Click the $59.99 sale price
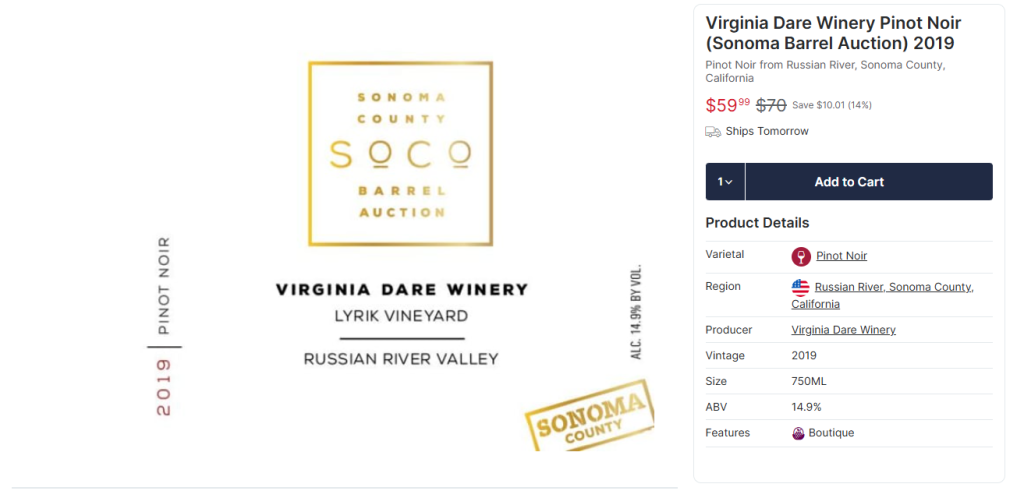1024x498 pixels. [x=727, y=105]
